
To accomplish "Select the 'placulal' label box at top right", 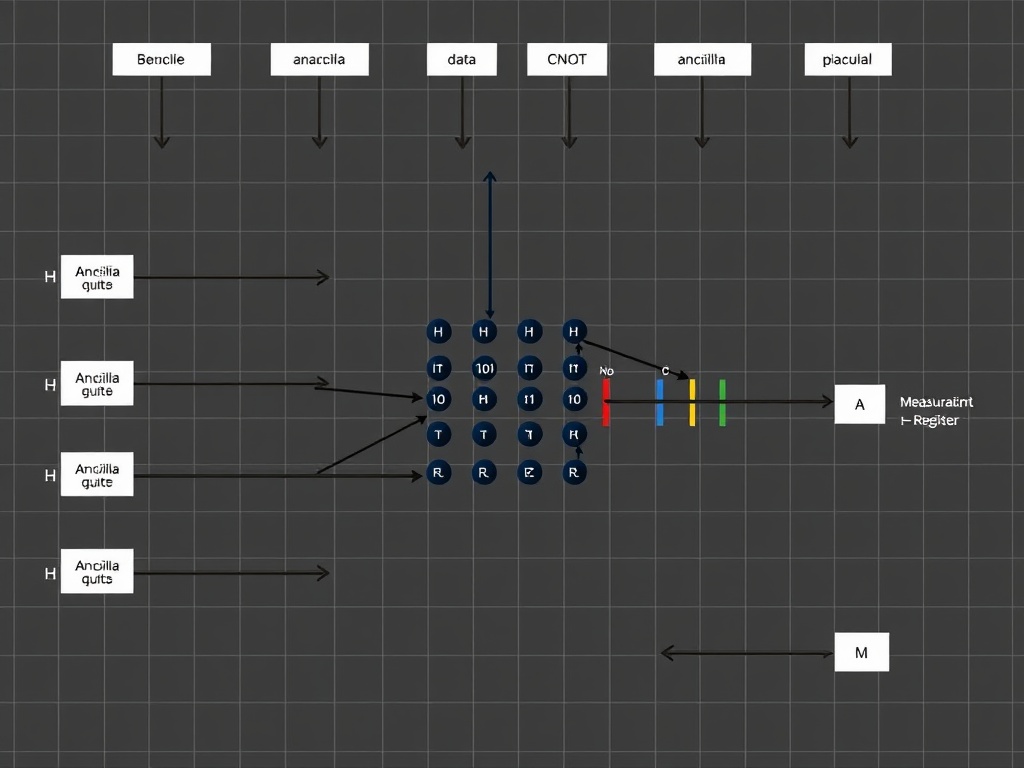I will tap(847, 59).
